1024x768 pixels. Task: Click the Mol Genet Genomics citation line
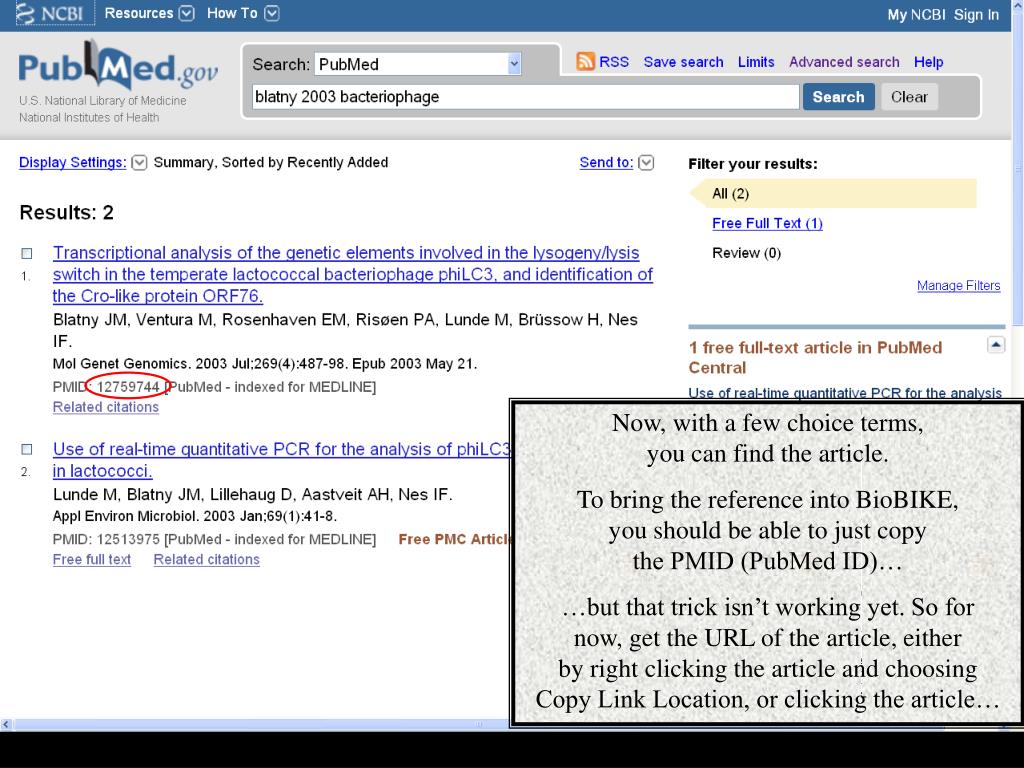point(265,364)
